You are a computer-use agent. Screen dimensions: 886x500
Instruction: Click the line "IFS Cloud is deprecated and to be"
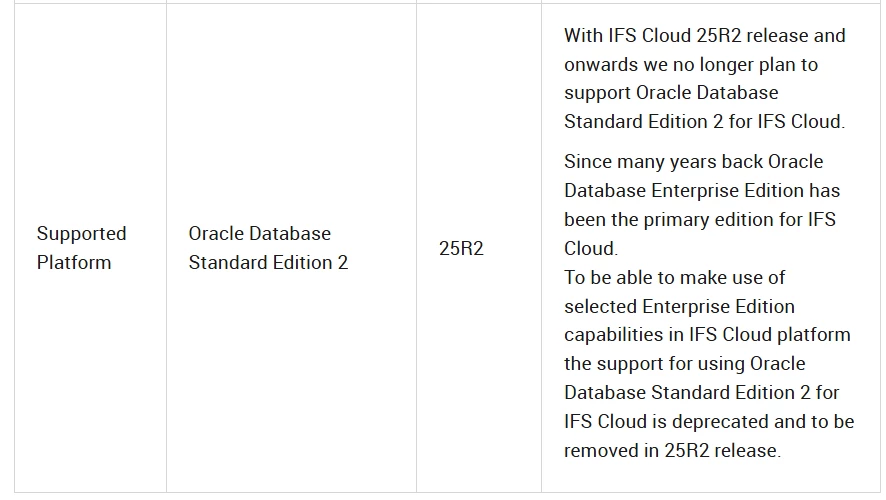tap(708, 421)
